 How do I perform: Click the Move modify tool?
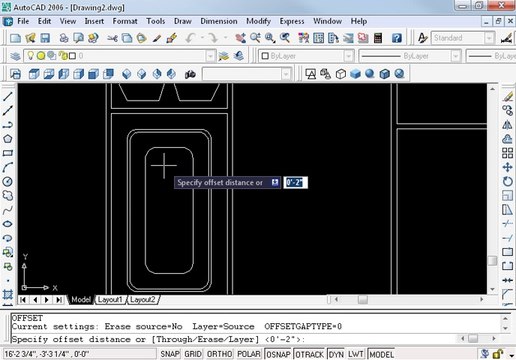507,167
